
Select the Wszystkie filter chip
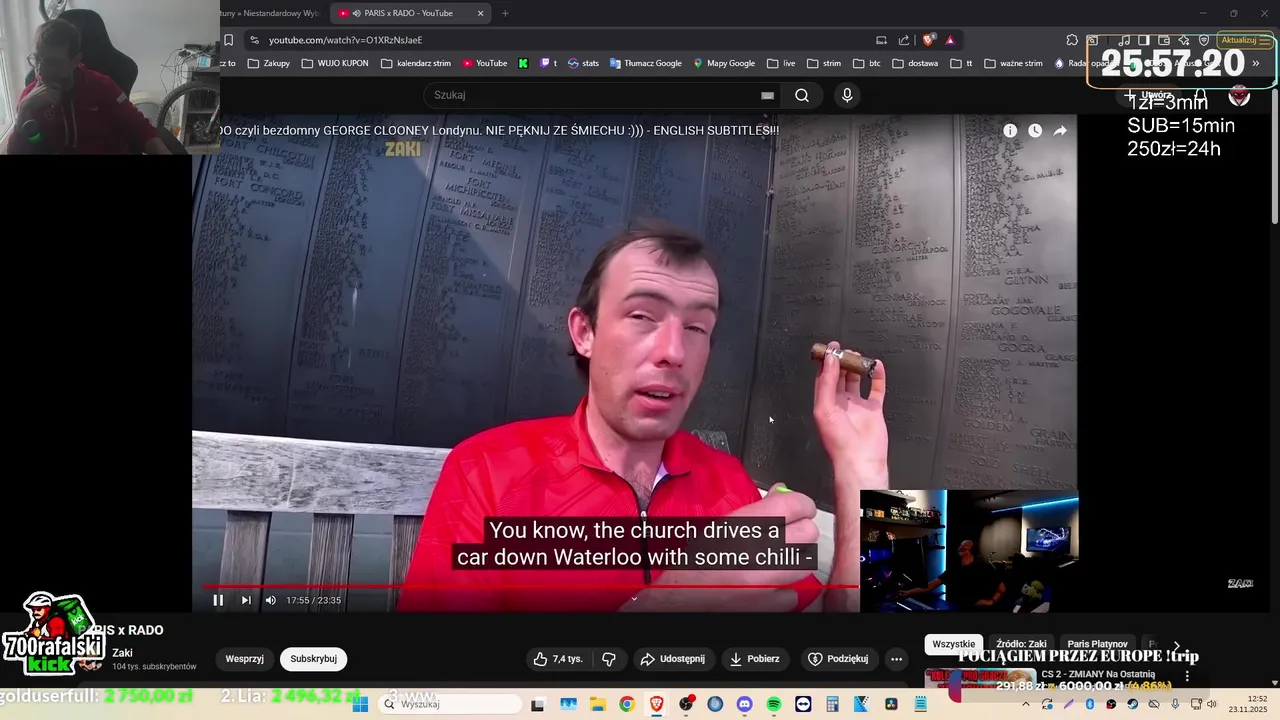pos(953,645)
